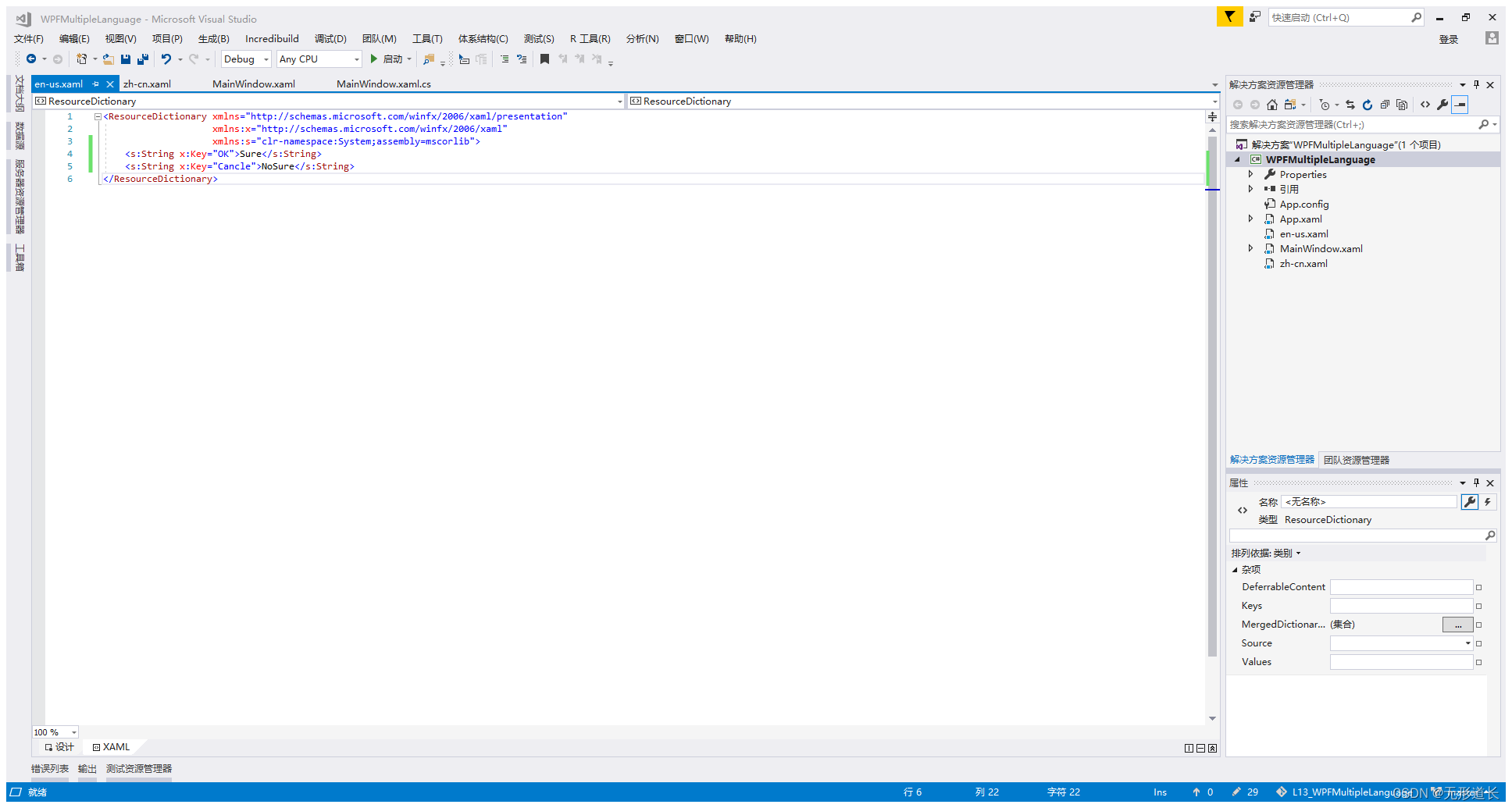The image size is (1512, 808).
Task: Click the MergedDictionaries ellipsis button
Action: [1457, 625]
